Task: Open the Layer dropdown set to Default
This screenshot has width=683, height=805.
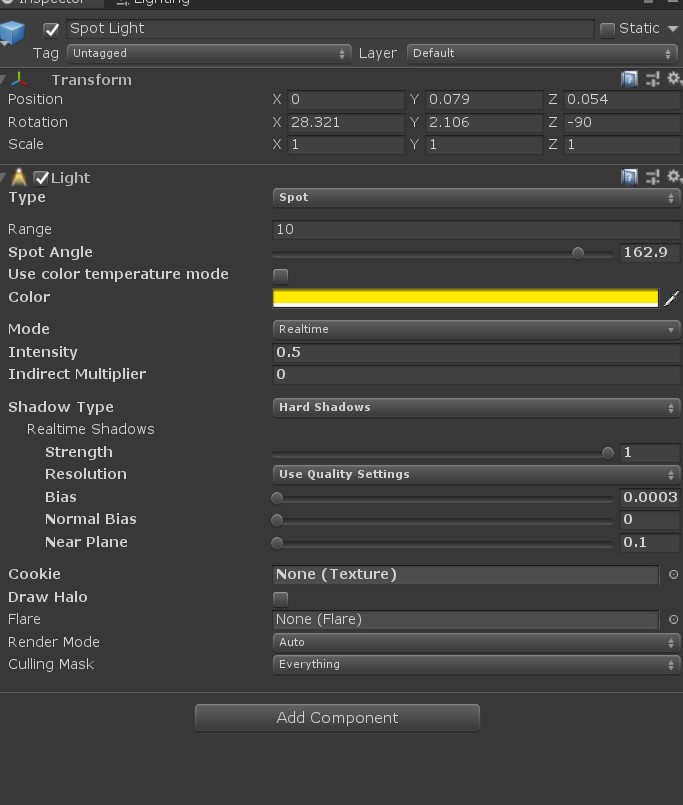Action: (540, 53)
